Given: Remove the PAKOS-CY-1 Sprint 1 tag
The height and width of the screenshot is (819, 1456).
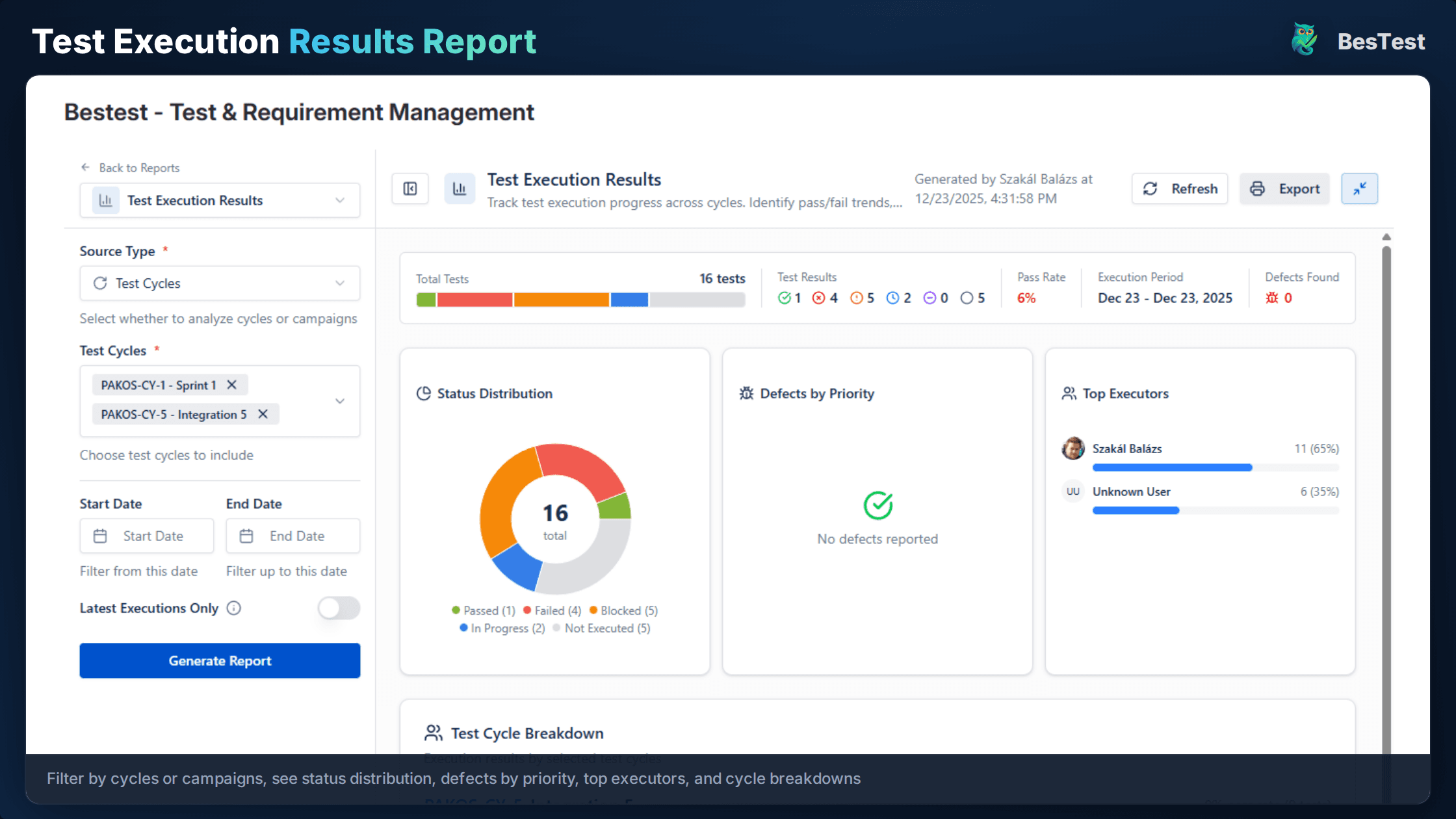Looking at the screenshot, I should click(x=232, y=385).
